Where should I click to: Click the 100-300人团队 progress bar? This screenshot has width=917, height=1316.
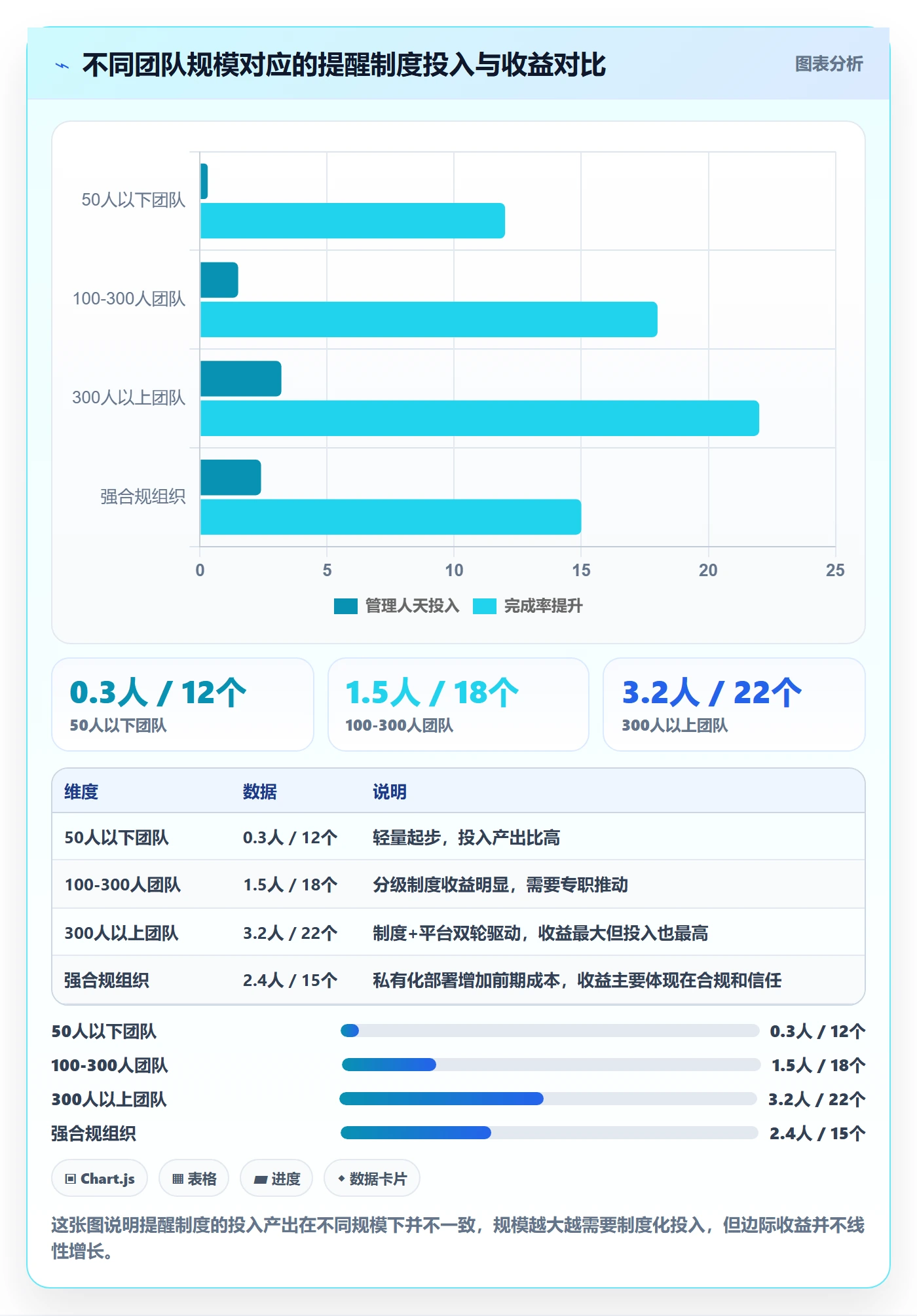pos(551,1065)
